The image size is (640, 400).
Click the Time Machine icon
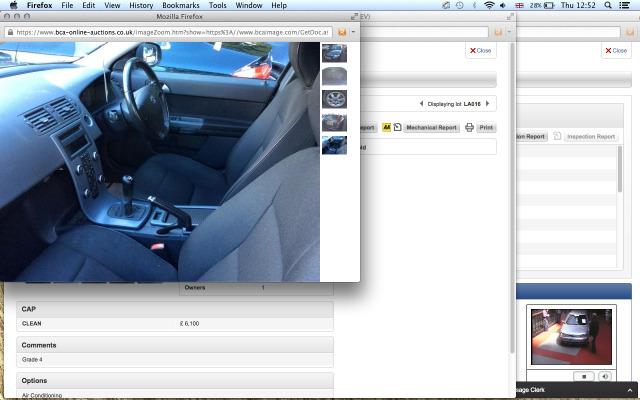pos(460,5)
